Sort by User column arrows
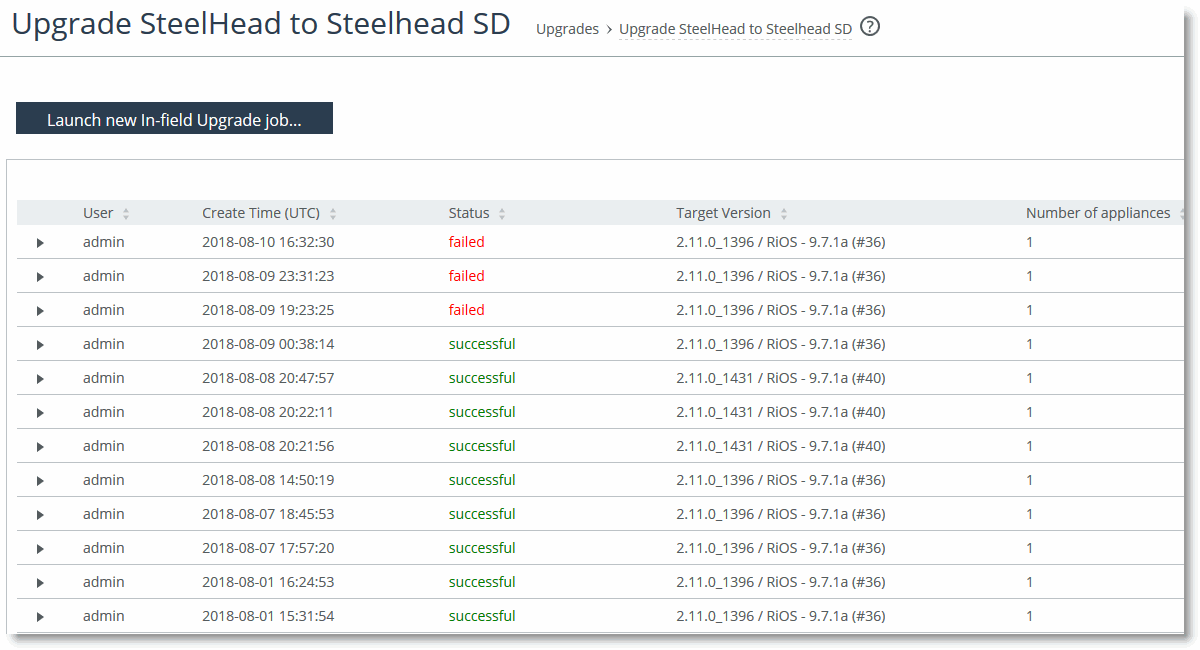1200x650 pixels. tap(126, 214)
